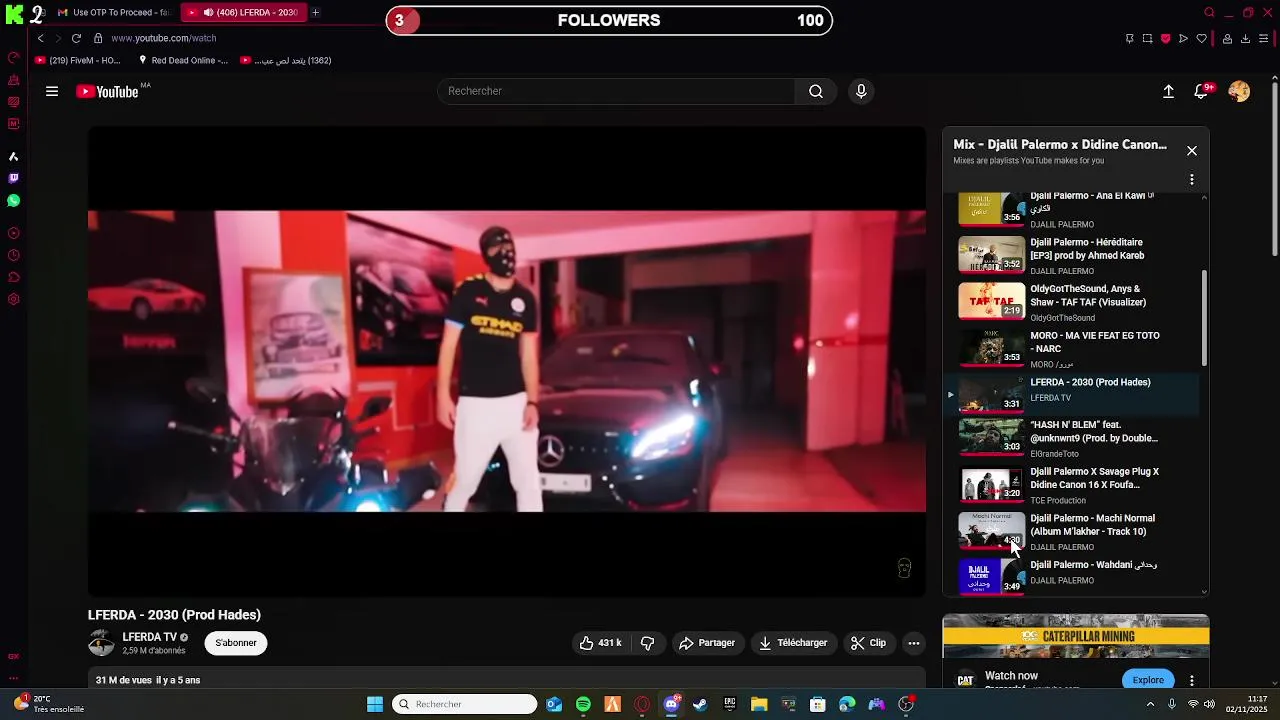Image resolution: width=1280 pixels, height=720 pixels.
Task: Create a Clip with the scissors button
Action: pyautogui.click(x=868, y=643)
